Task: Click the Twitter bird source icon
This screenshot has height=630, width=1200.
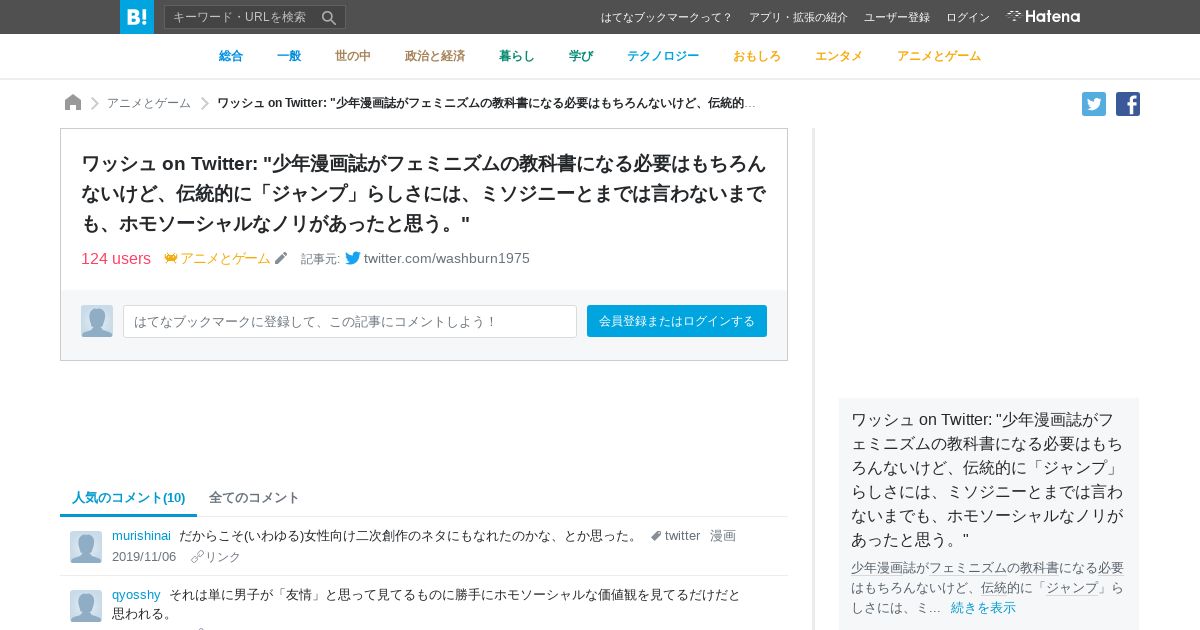Action: point(353,258)
